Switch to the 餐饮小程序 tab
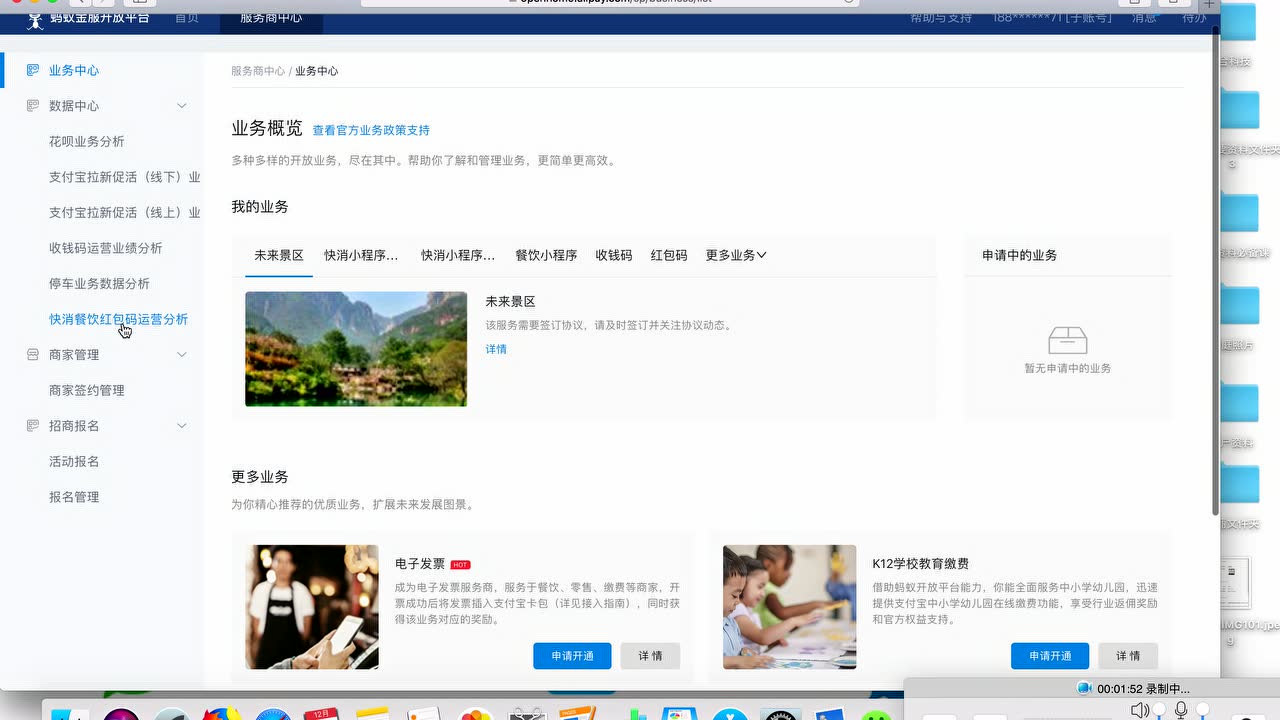This screenshot has width=1280, height=720. 546,255
